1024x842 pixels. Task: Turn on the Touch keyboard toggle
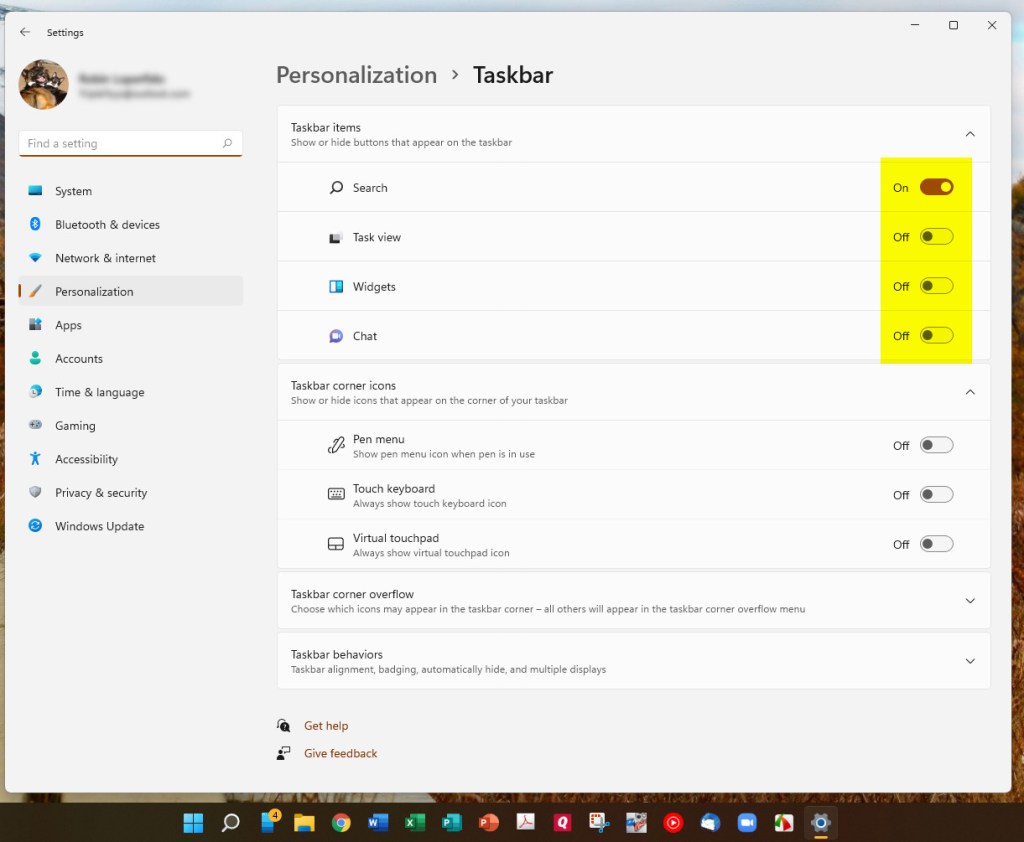pos(936,495)
